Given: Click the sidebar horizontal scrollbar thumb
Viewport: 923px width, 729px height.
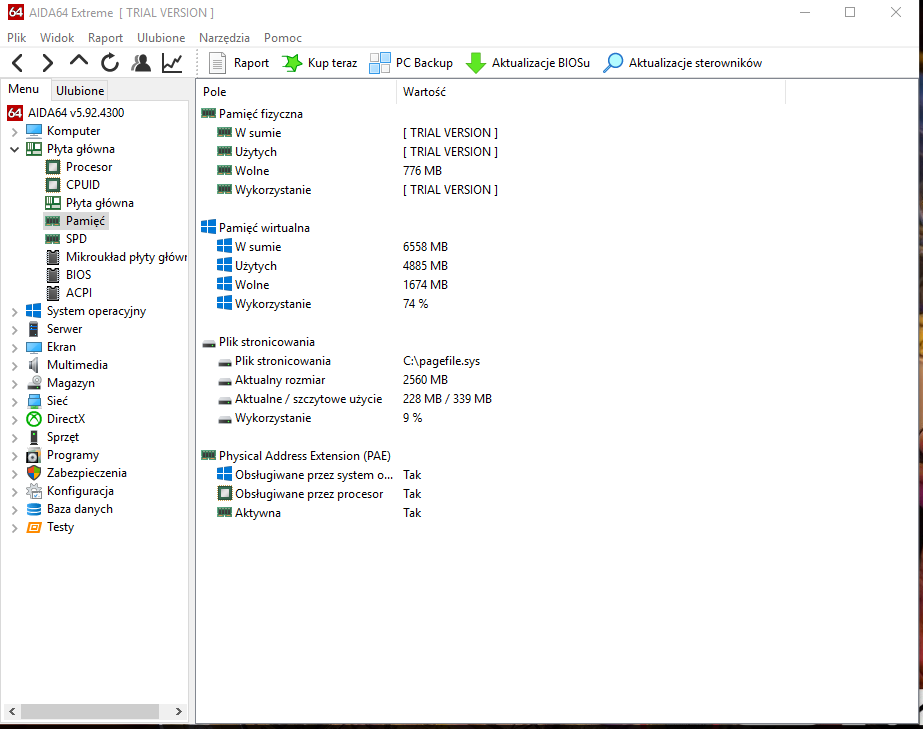Looking at the screenshot, I should pos(90,711).
